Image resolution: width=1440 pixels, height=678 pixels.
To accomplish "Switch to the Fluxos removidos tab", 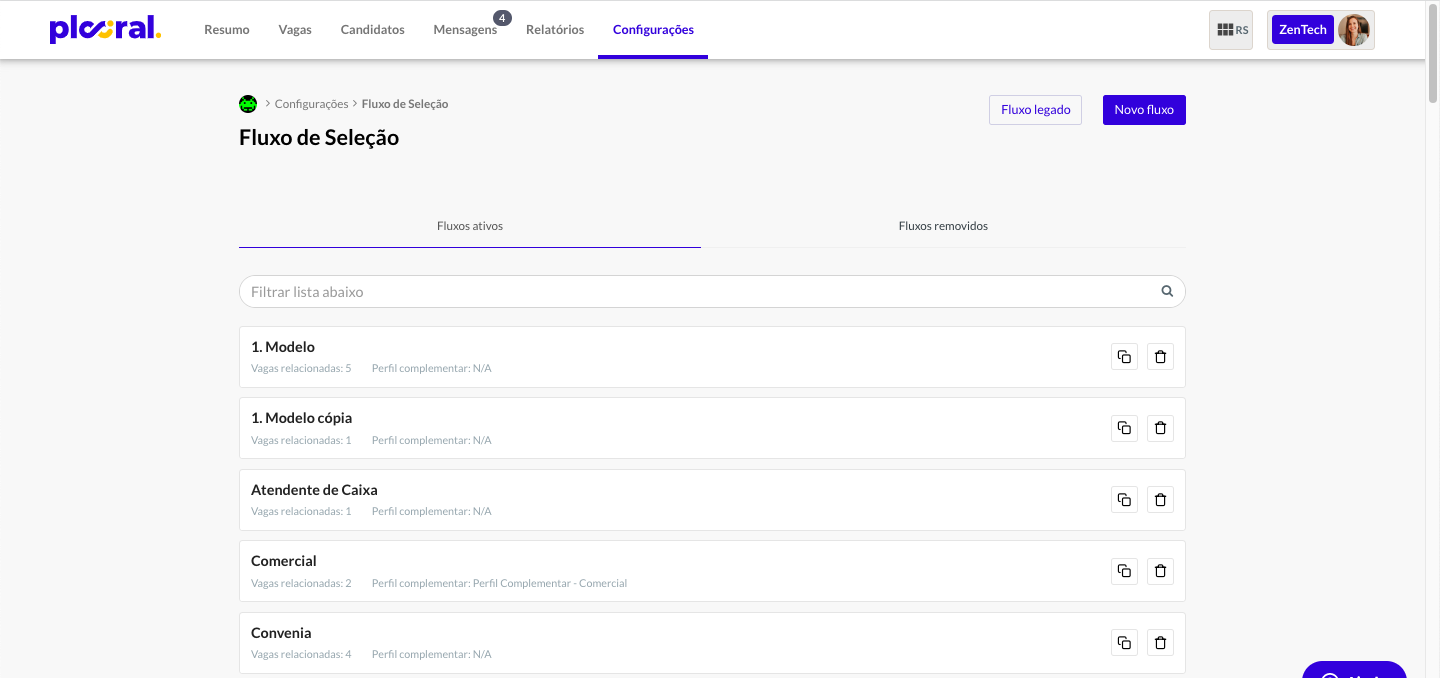I will pyautogui.click(x=943, y=226).
